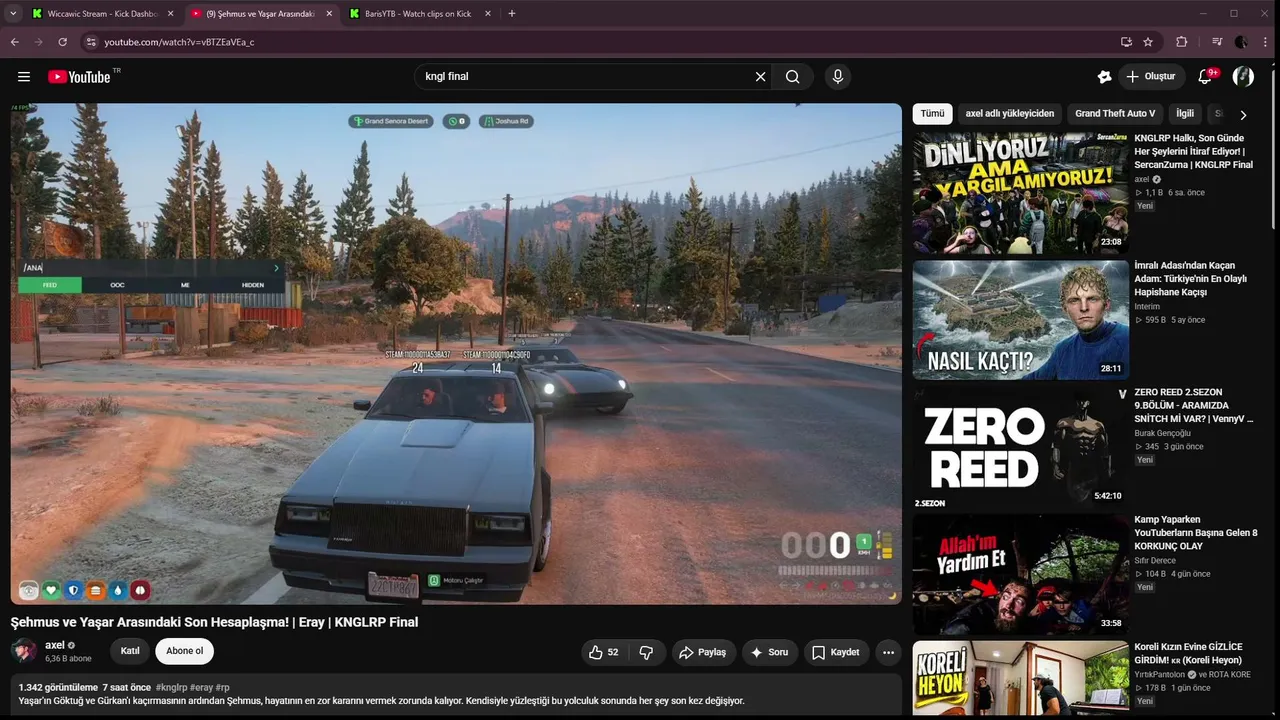
Task: Dislike the video with thumbs down
Action: coord(646,652)
